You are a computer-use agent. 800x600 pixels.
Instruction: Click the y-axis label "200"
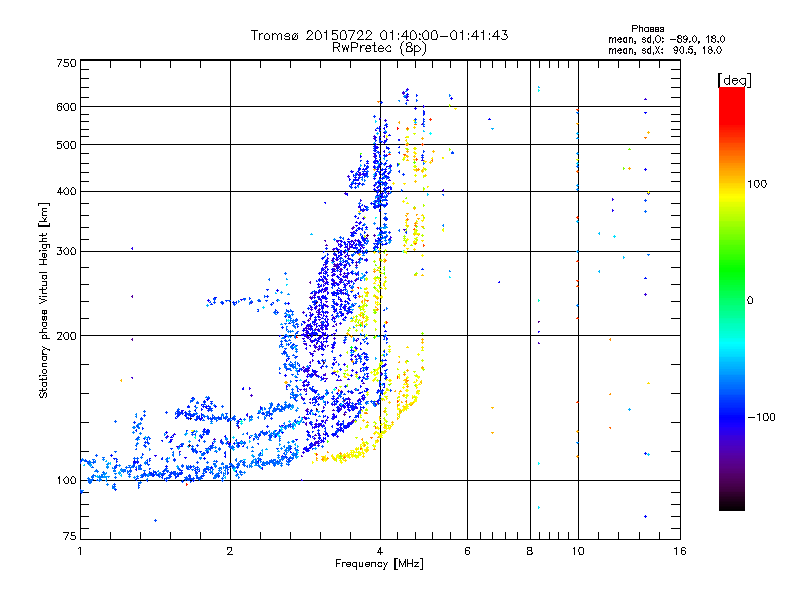(x=66, y=336)
